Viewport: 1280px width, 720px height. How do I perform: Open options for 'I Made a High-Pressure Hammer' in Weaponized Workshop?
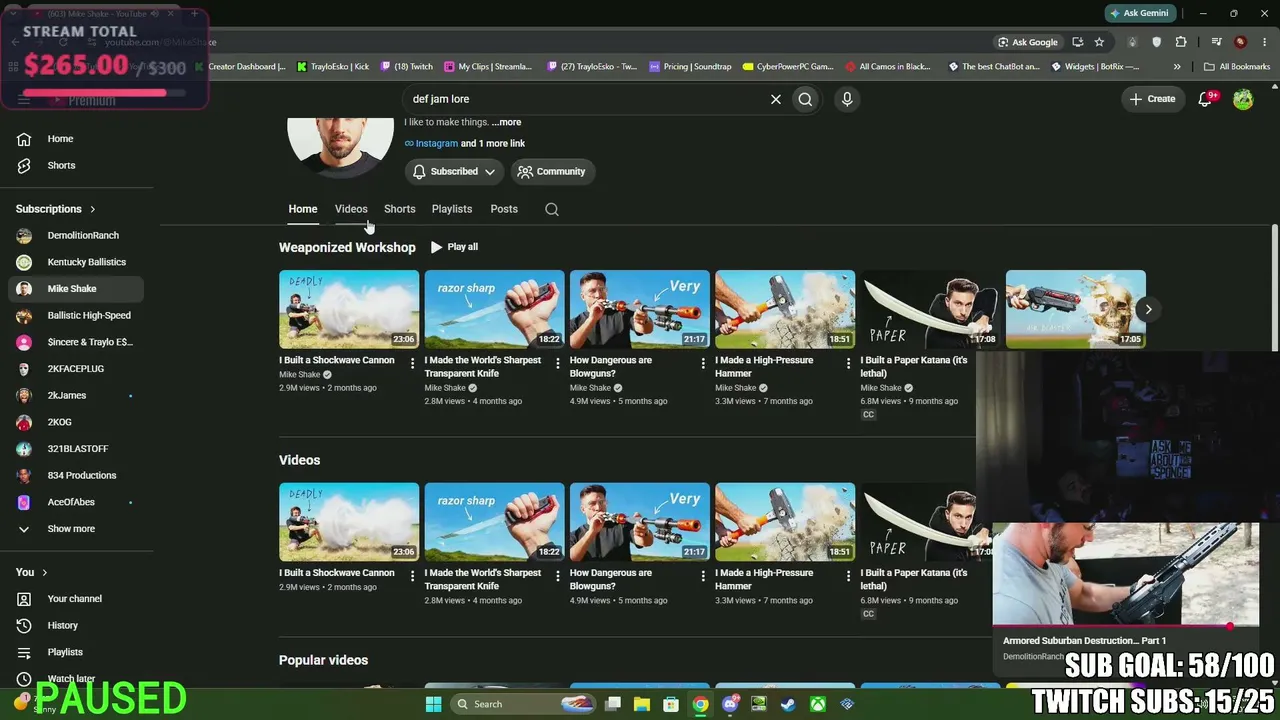click(848, 364)
